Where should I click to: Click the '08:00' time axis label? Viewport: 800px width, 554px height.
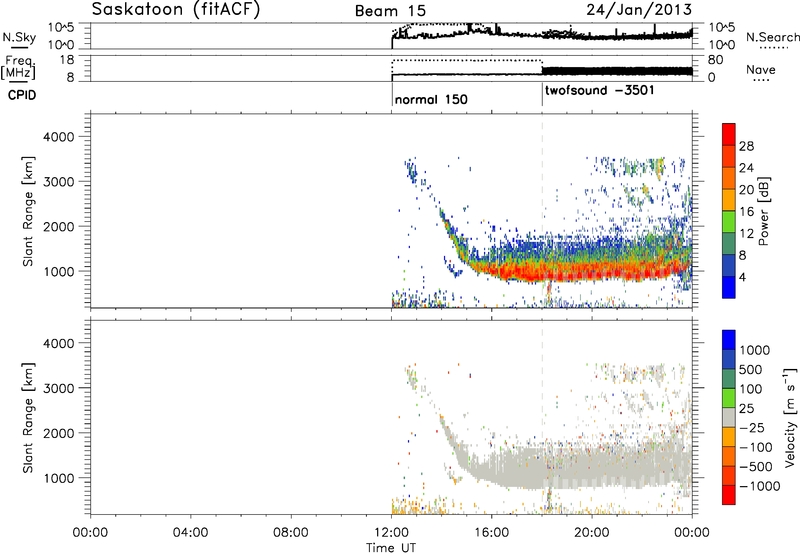tap(291, 533)
